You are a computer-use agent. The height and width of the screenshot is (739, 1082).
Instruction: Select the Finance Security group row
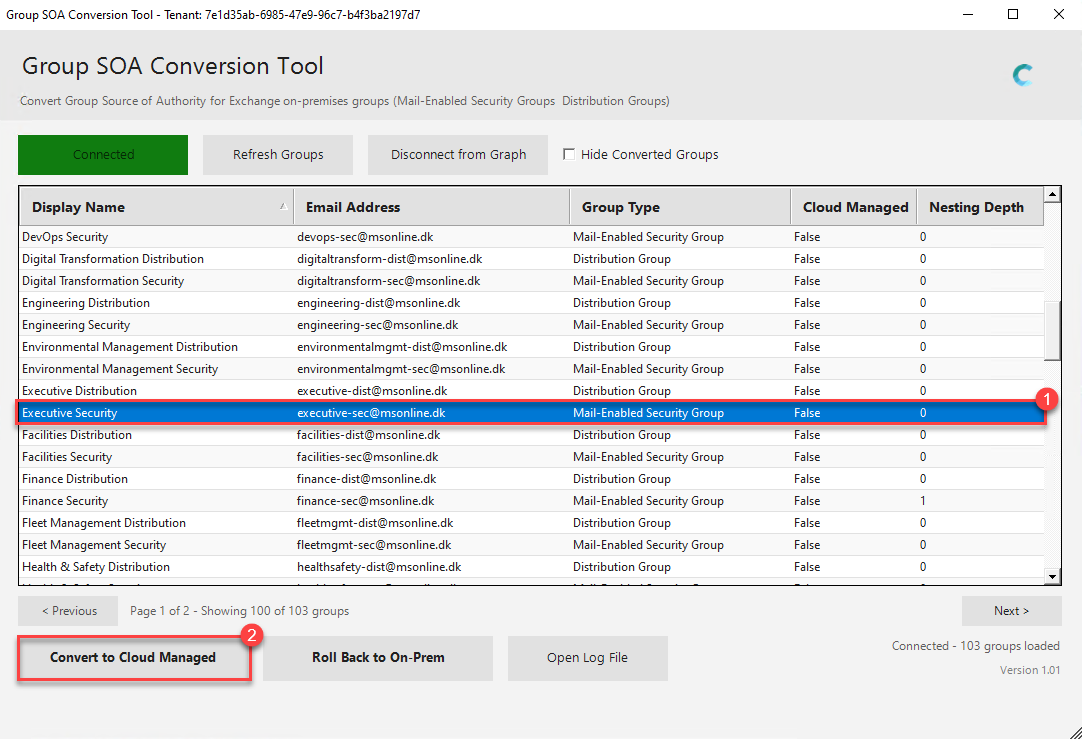pos(66,501)
